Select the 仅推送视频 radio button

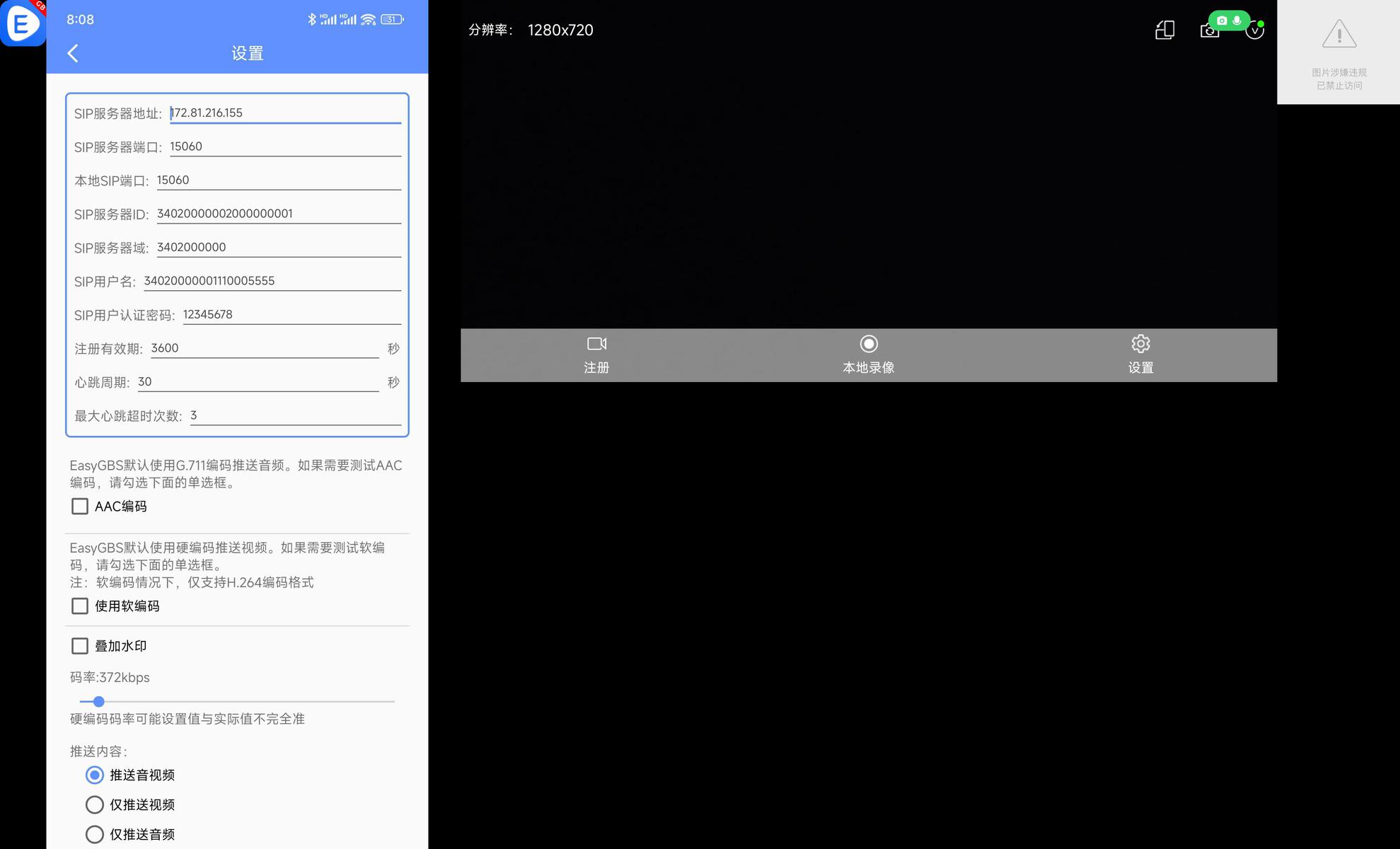[x=94, y=804]
